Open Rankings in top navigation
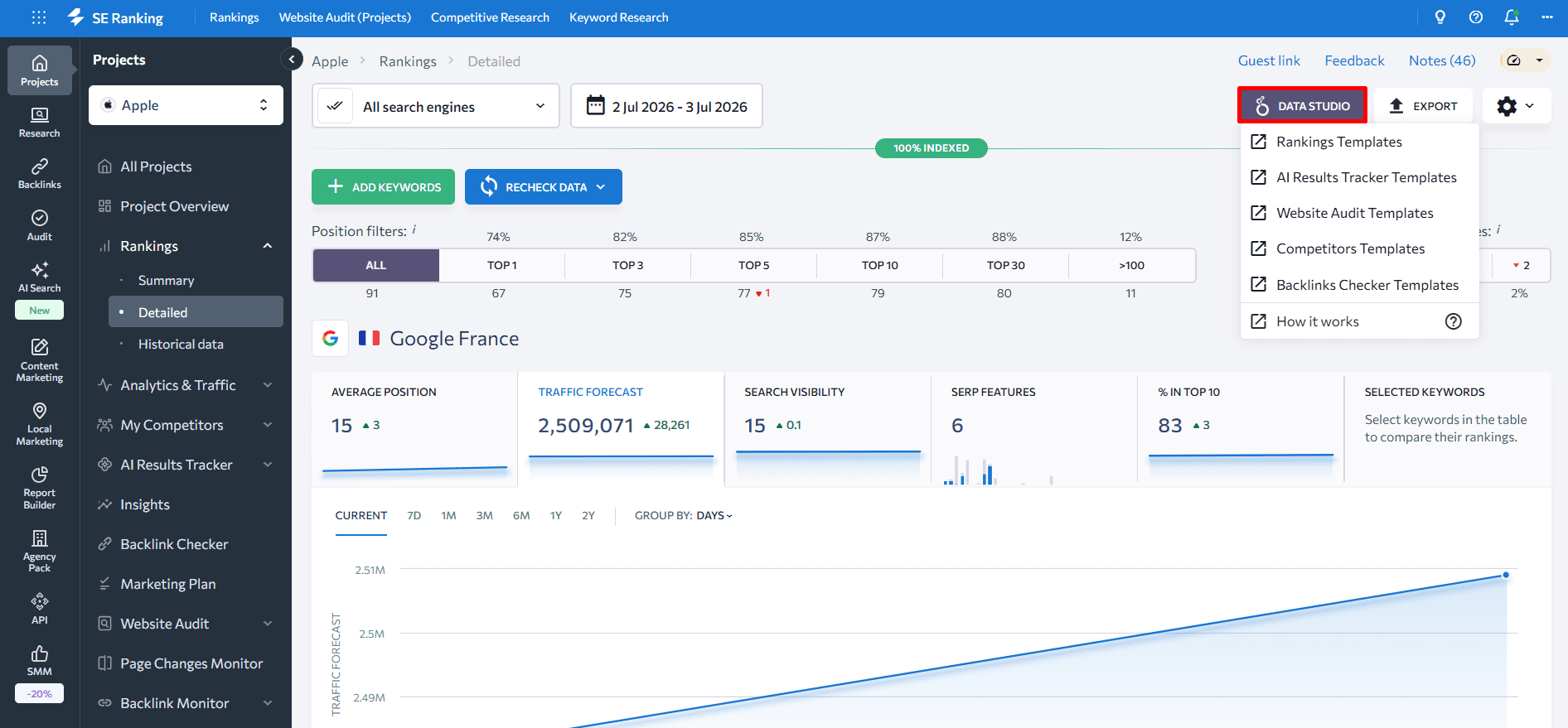Screen dimensions: 1568x728 tap(234, 17)
